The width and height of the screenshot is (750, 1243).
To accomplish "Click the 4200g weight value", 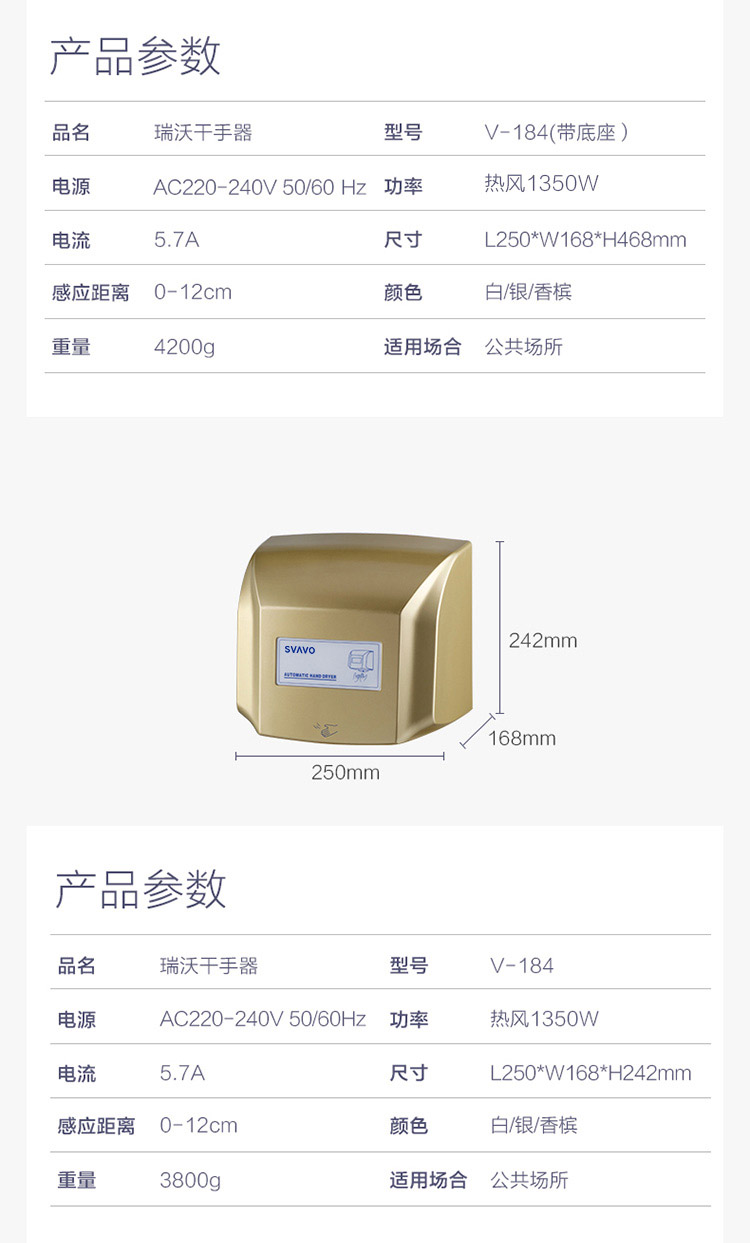I will 184,347.
